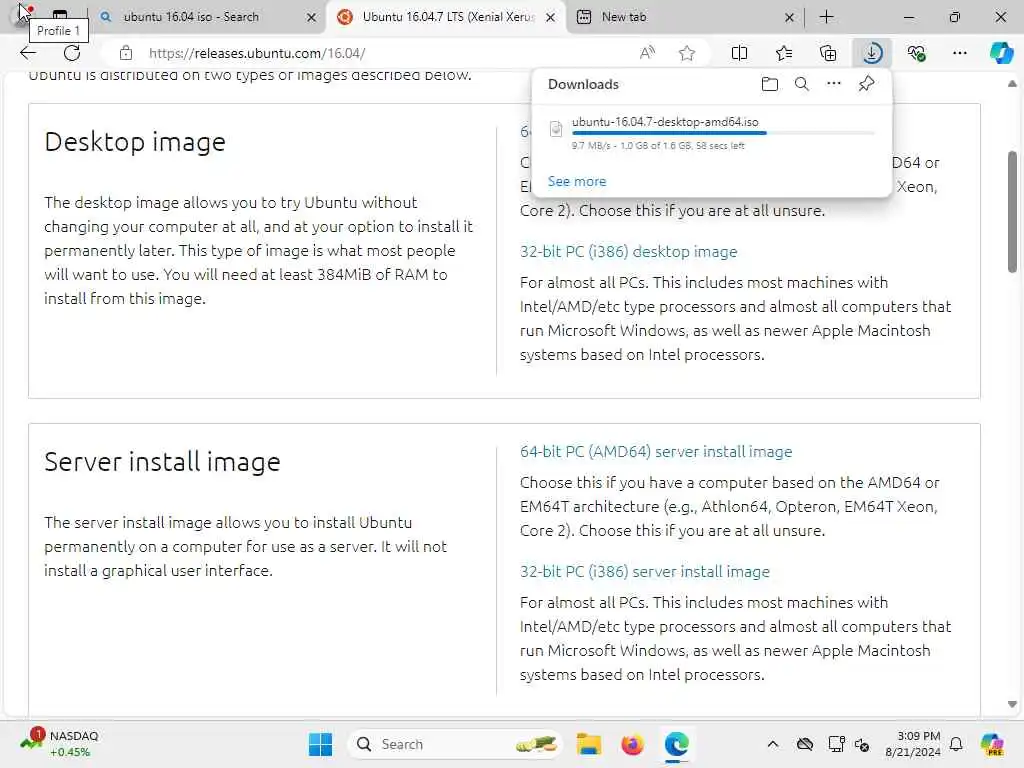The image size is (1024, 768).
Task: Open File Explorer from the taskbar
Action: click(588, 744)
